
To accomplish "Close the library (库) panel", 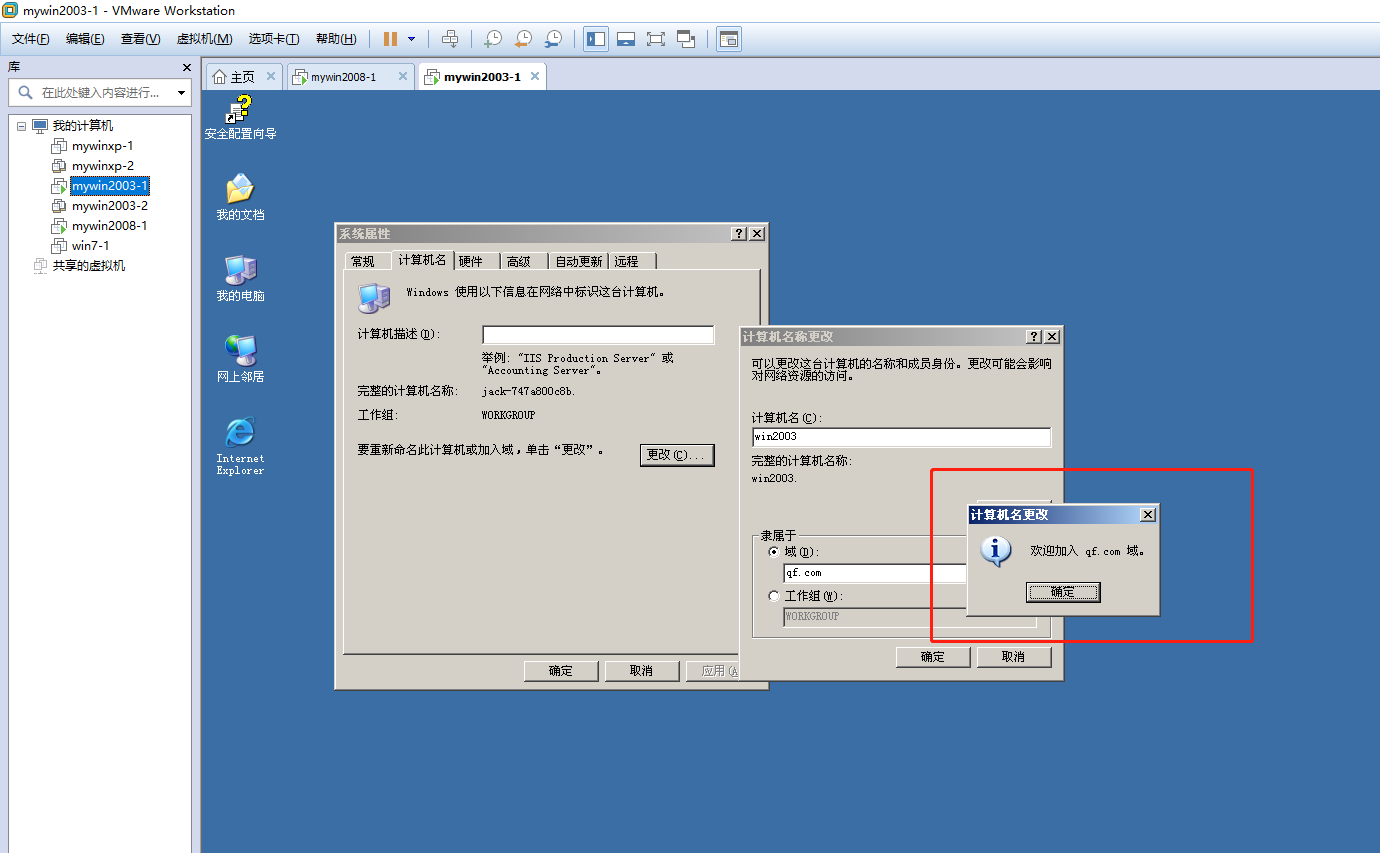I will coord(186,67).
